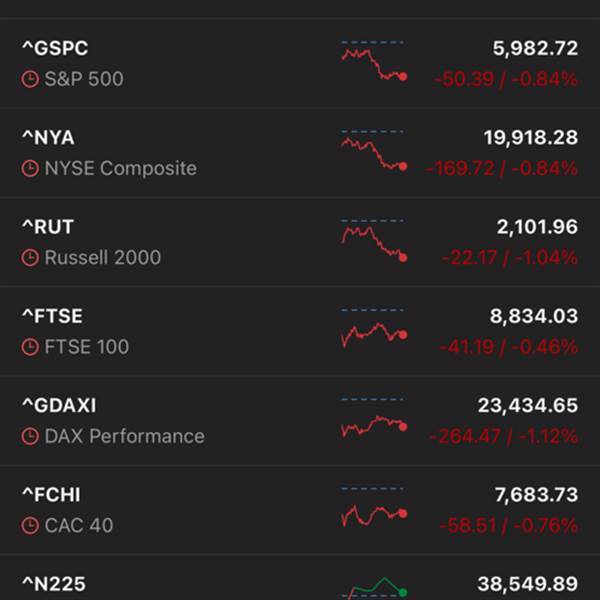Tap the Russell 2000 price 2,101.96
600x600 pixels.
537,227
